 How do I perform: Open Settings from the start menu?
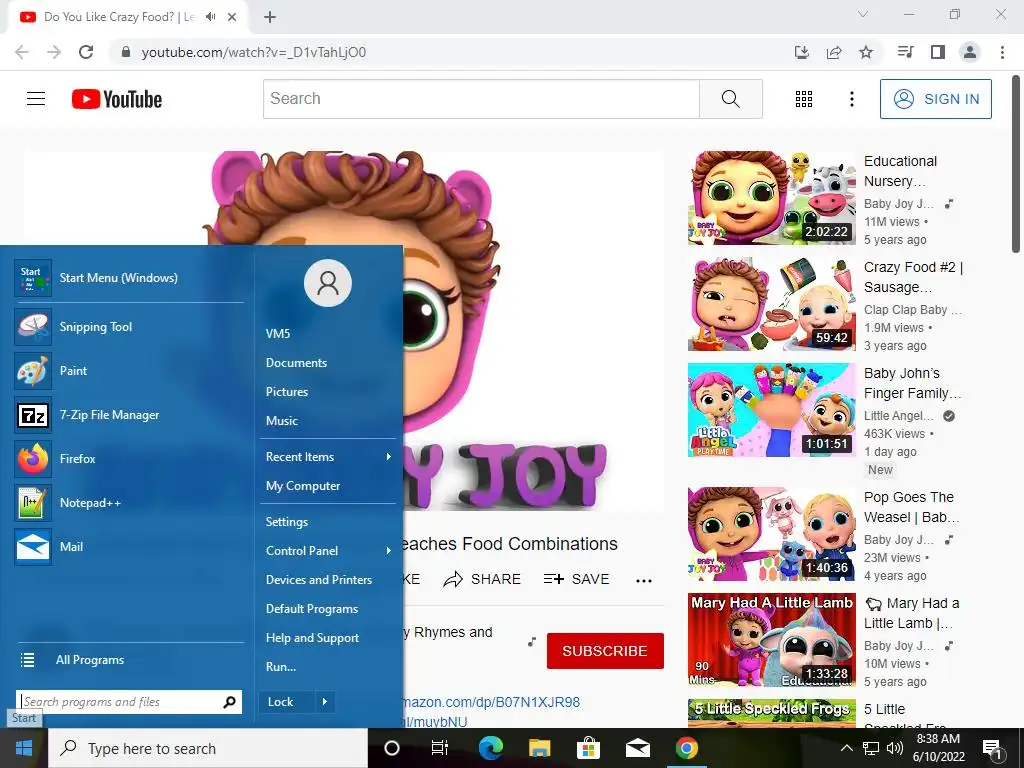click(287, 522)
